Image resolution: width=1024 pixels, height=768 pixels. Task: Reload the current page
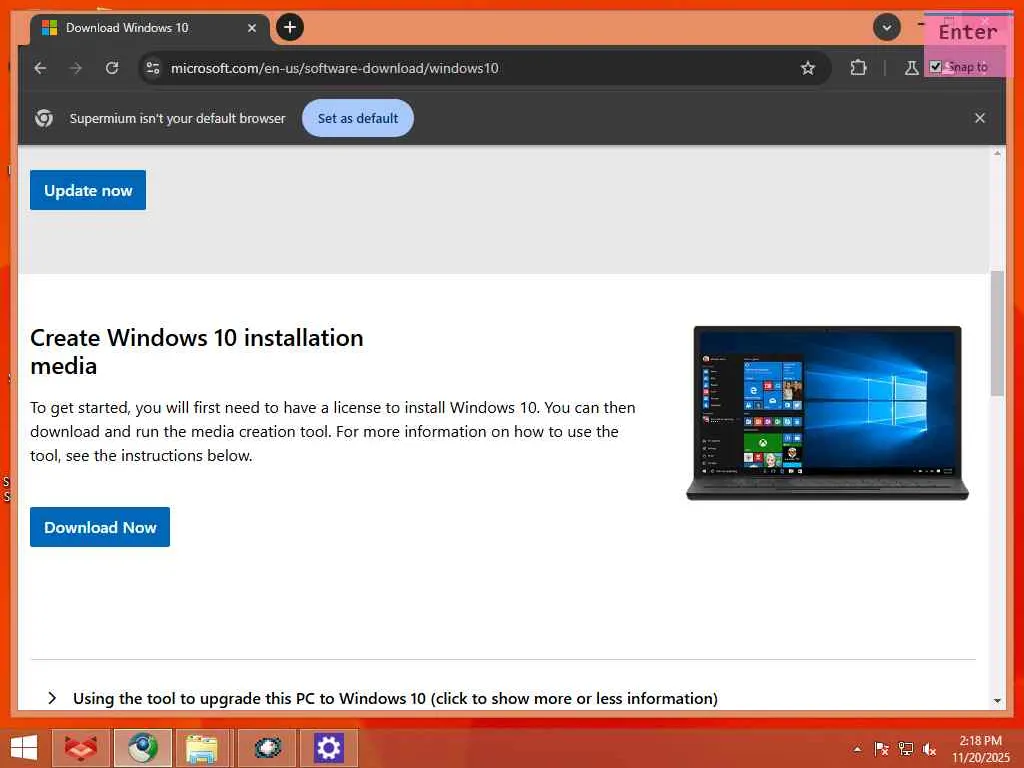pyautogui.click(x=112, y=68)
